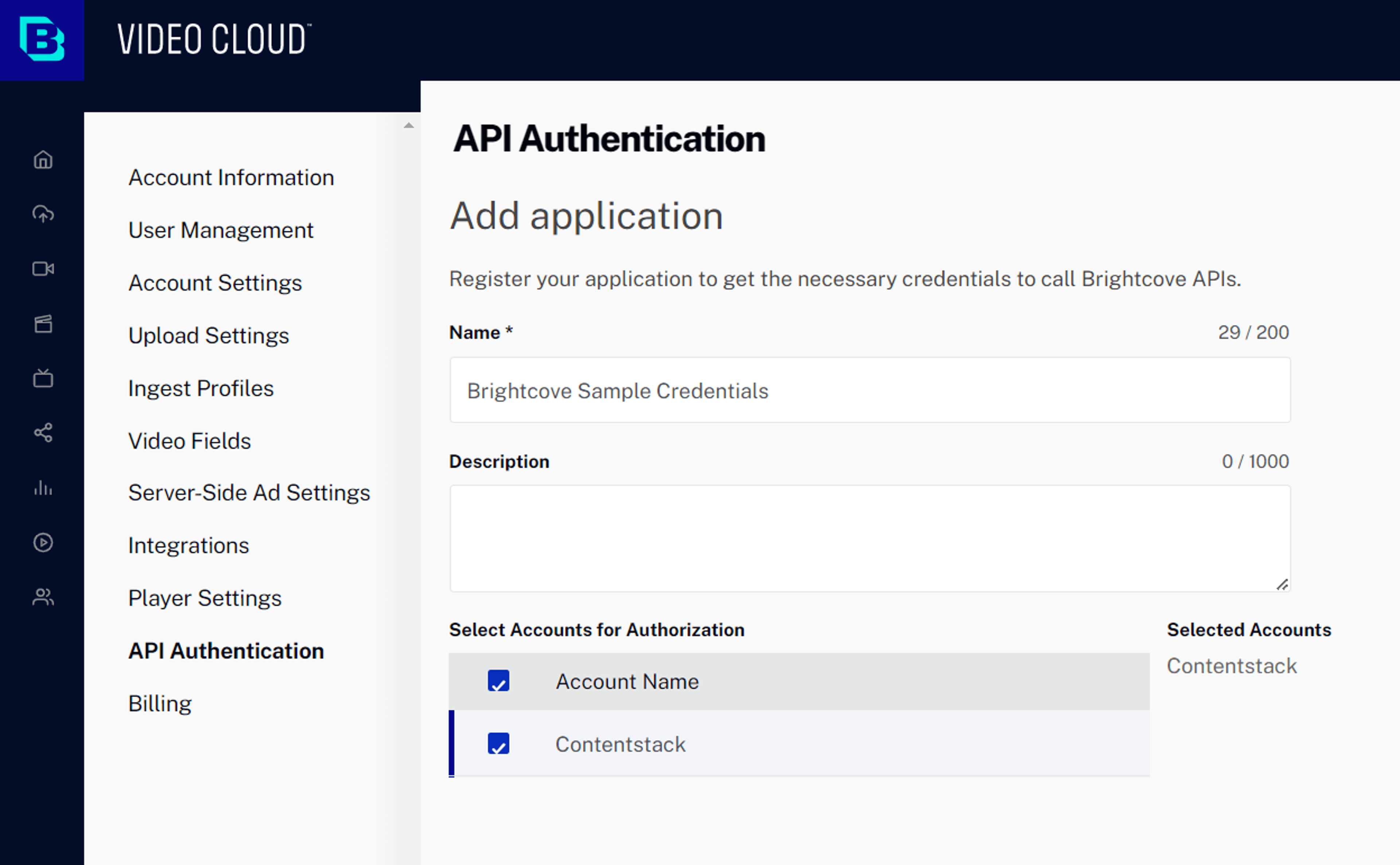
Task: Open the clapperboard icon in sidebar
Action: (x=43, y=324)
